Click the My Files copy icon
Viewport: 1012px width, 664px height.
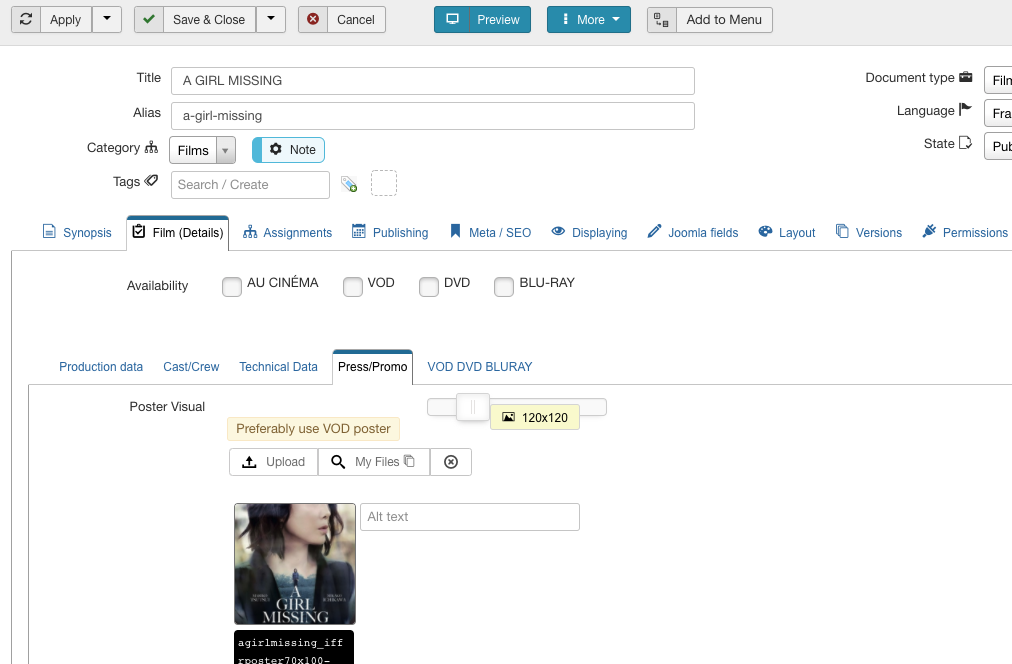click(409, 461)
